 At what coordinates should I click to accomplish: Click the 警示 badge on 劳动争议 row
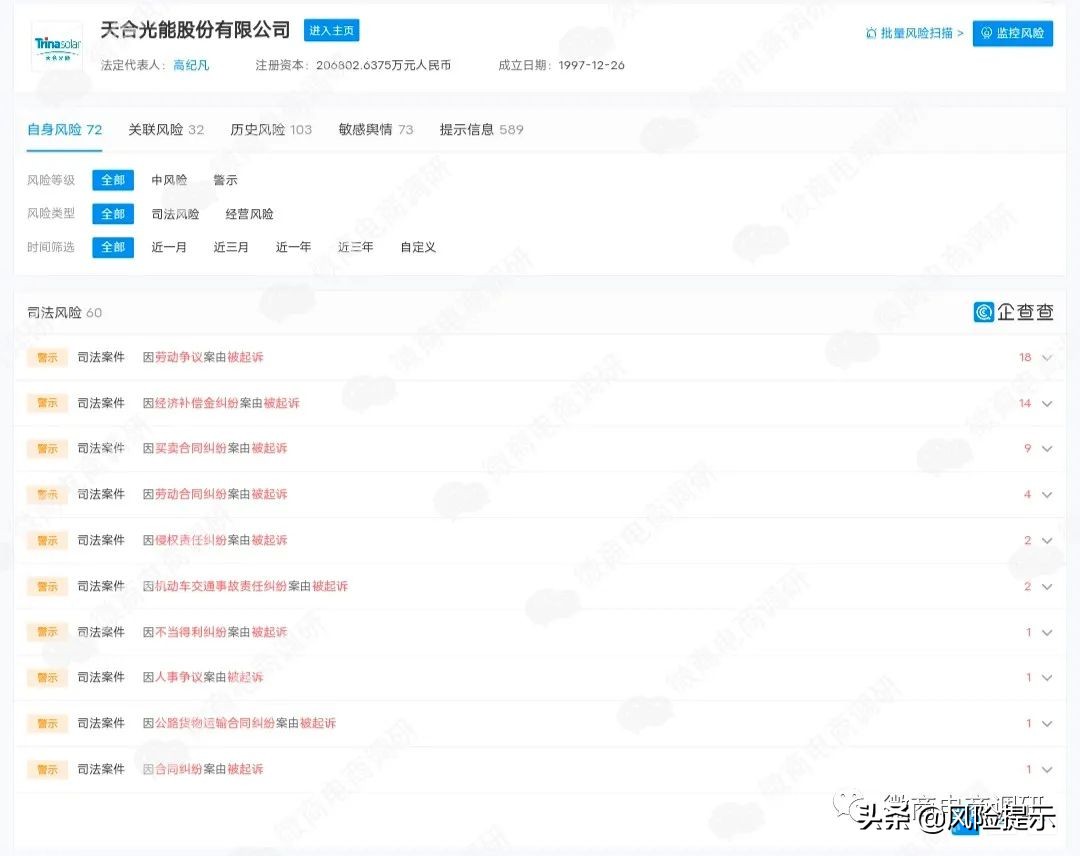coord(46,357)
